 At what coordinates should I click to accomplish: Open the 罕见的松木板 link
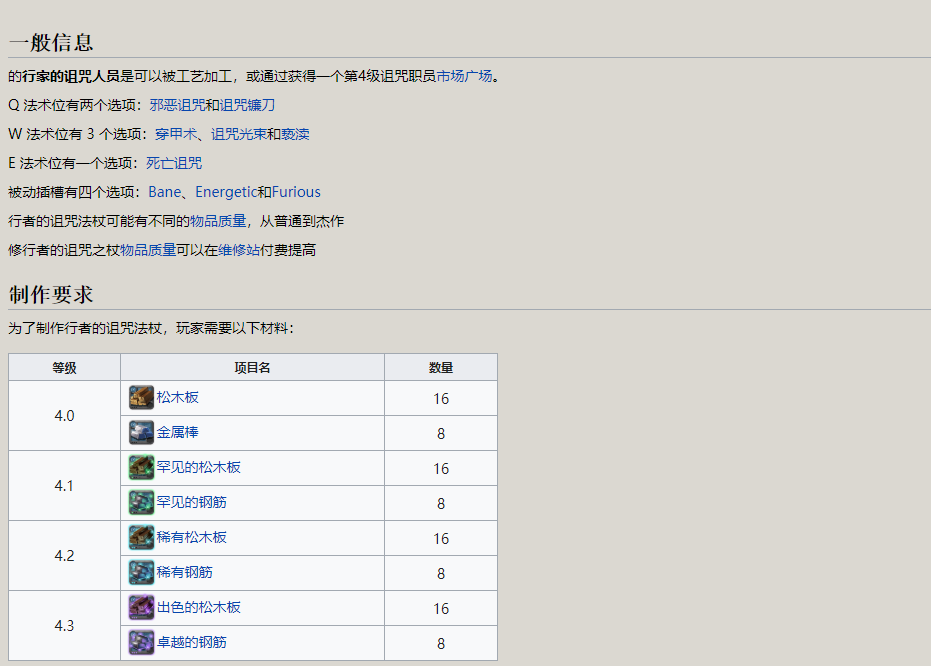tap(198, 467)
